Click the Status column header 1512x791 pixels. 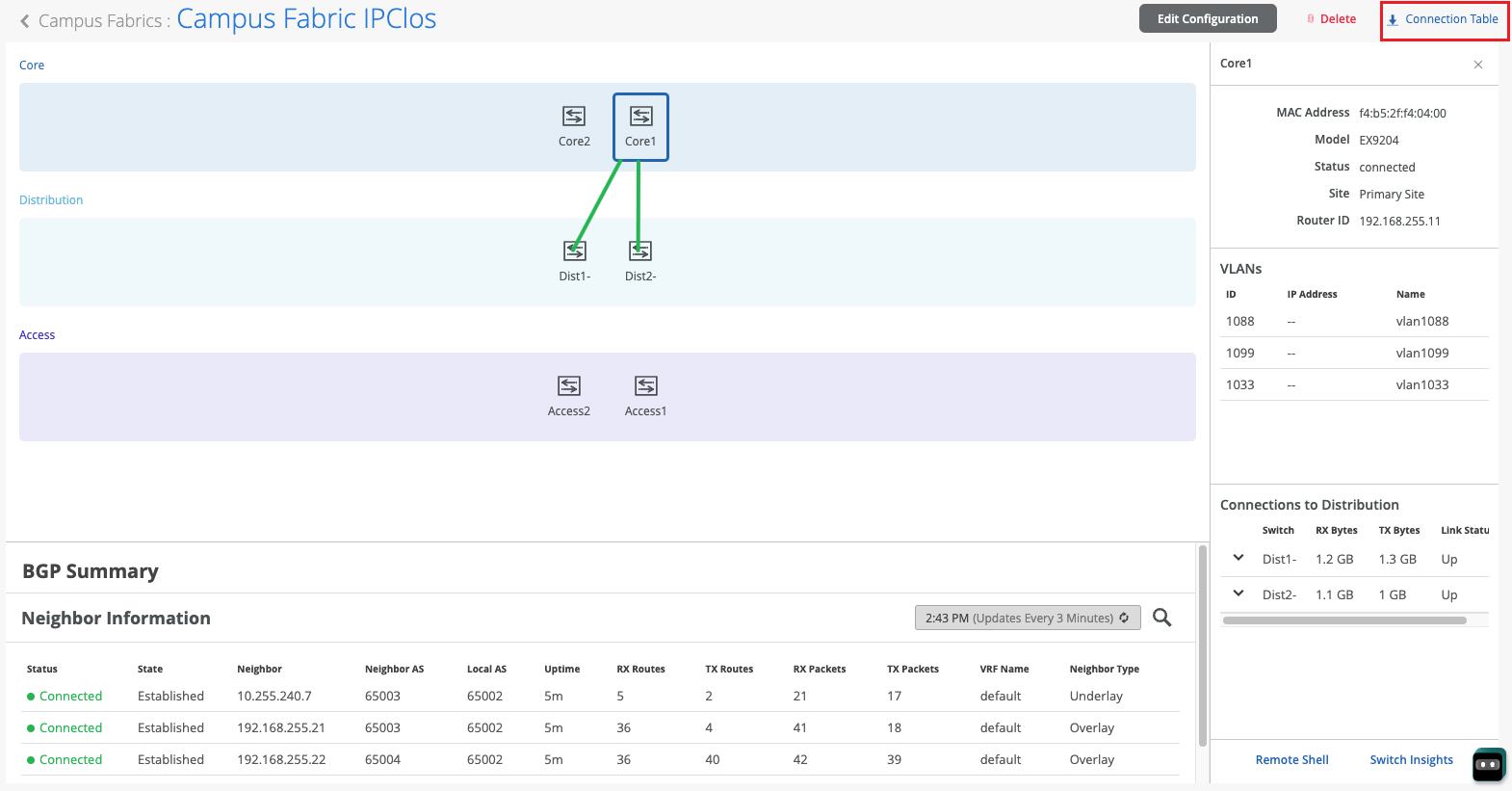[x=42, y=669]
